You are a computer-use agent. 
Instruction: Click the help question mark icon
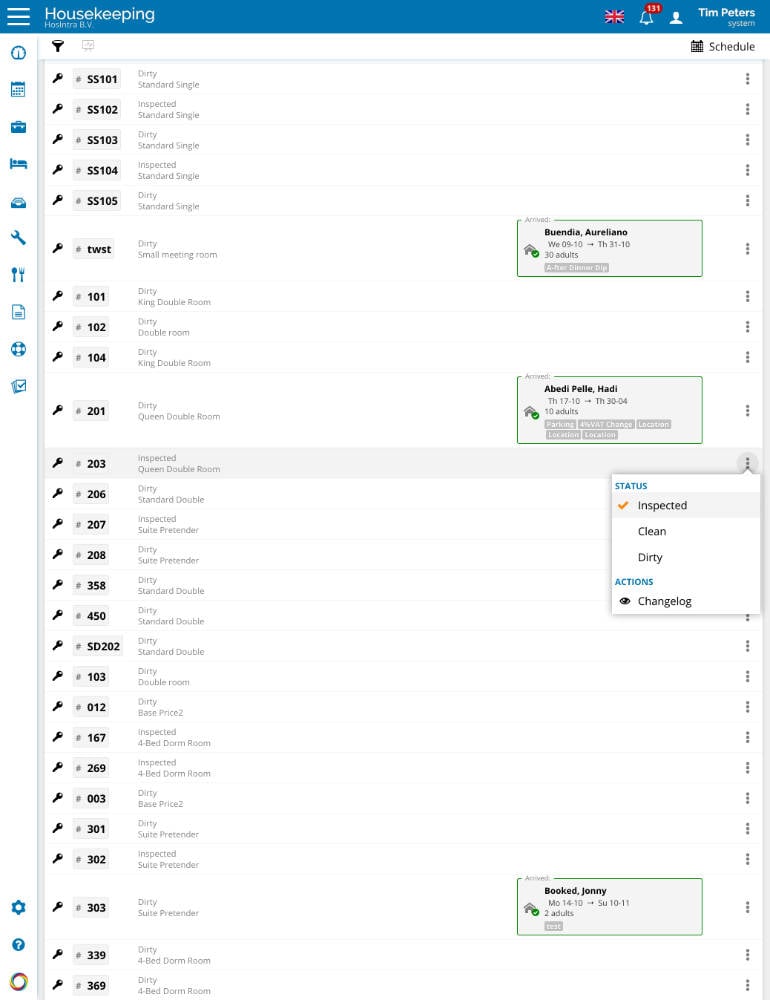pos(18,945)
